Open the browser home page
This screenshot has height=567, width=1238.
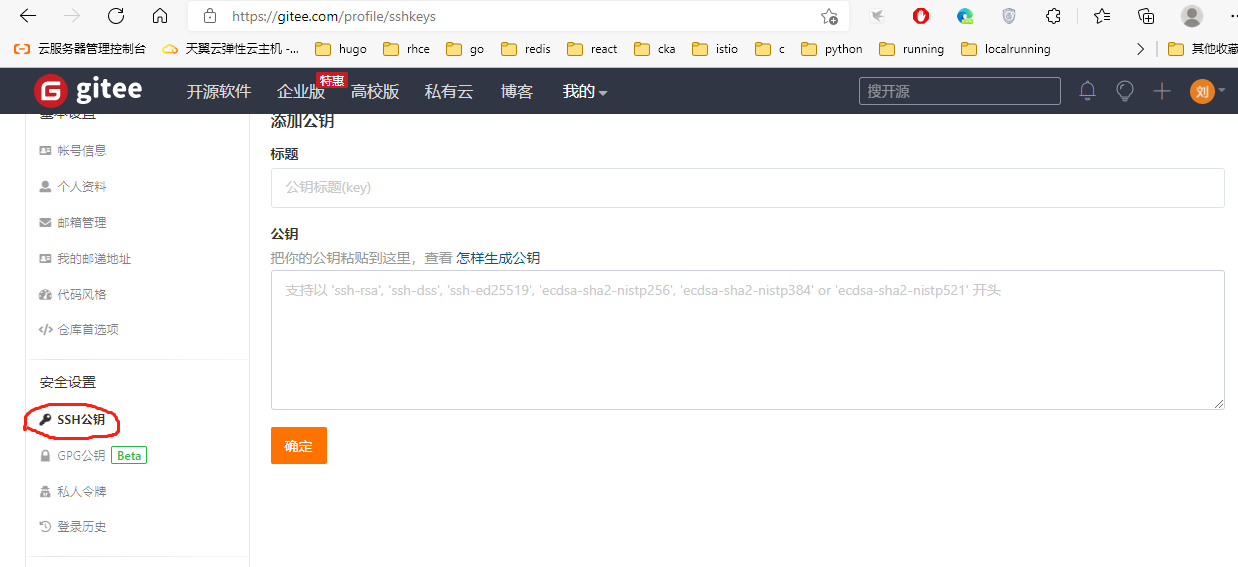[160, 16]
